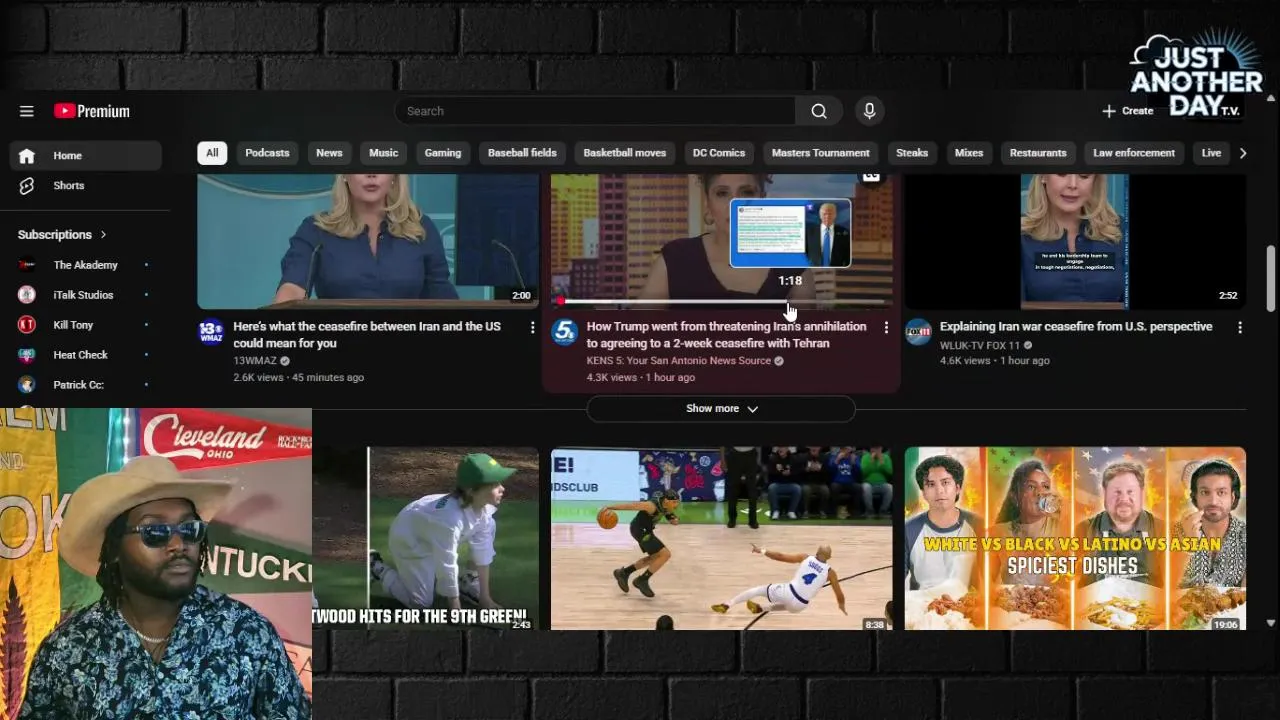Open basketball ankle-breaker video thumbnail
Image resolution: width=1280 pixels, height=720 pixels.
coord(722,538)
